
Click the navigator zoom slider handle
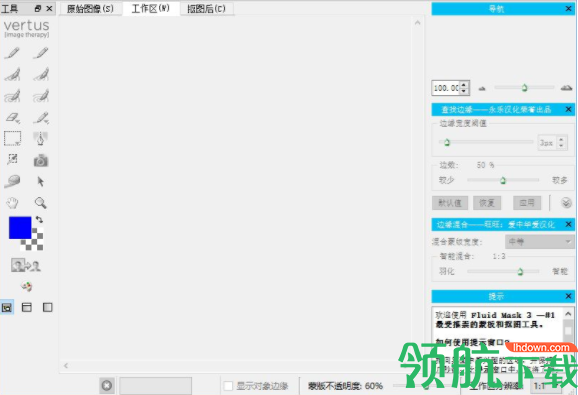tap(524, 88)
